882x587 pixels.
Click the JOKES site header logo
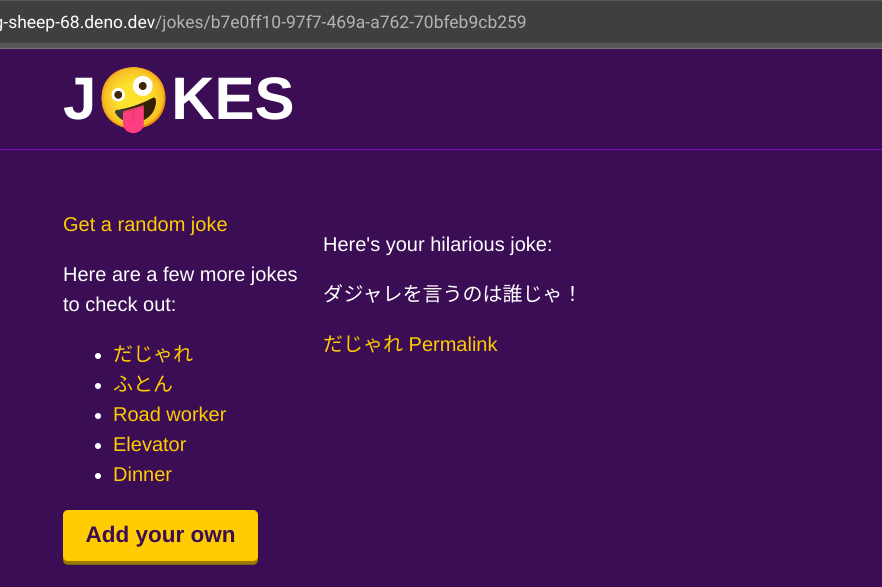tap(180, 100)
